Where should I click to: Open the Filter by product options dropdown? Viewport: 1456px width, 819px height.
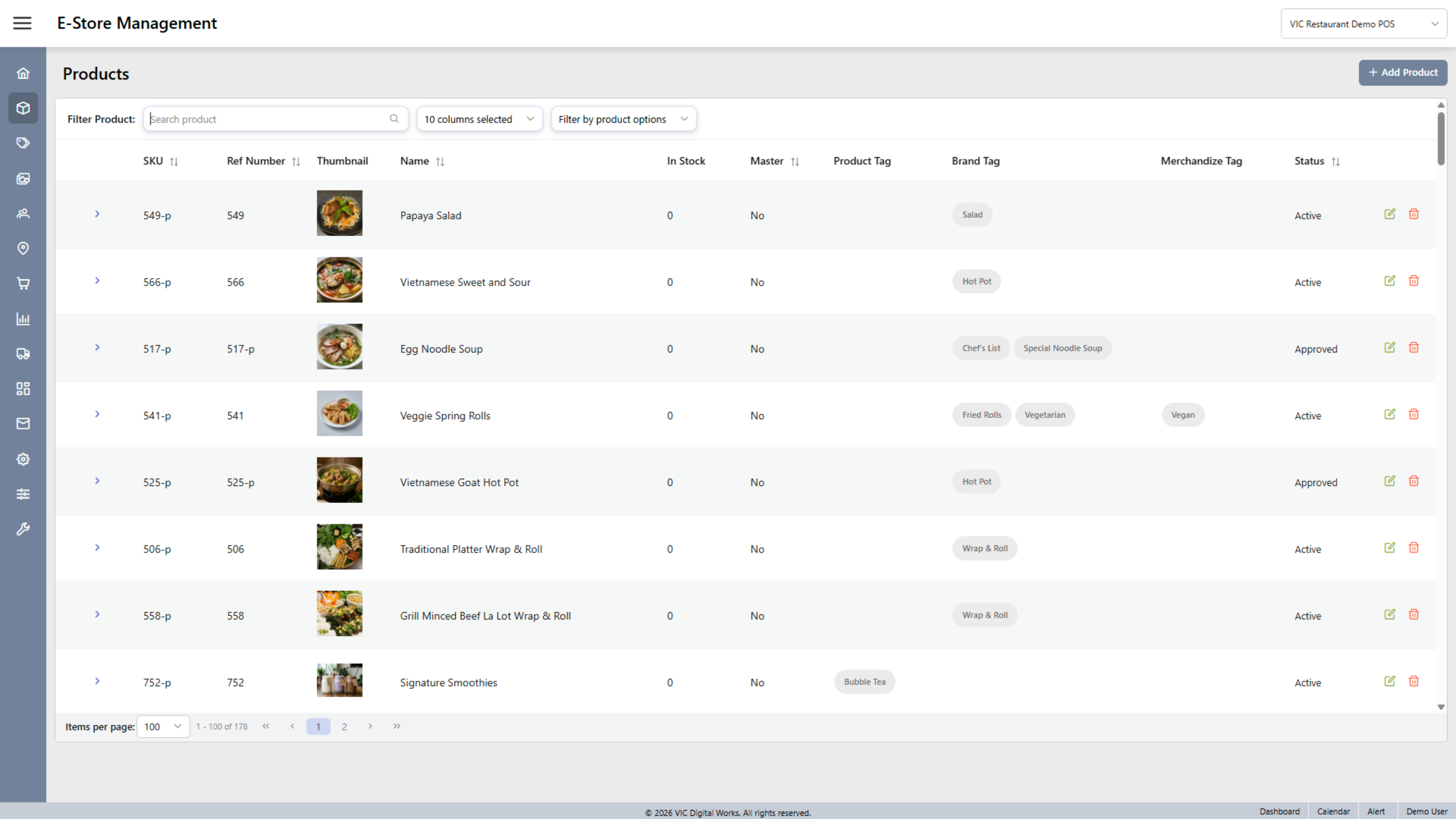(x=624, y=118)
